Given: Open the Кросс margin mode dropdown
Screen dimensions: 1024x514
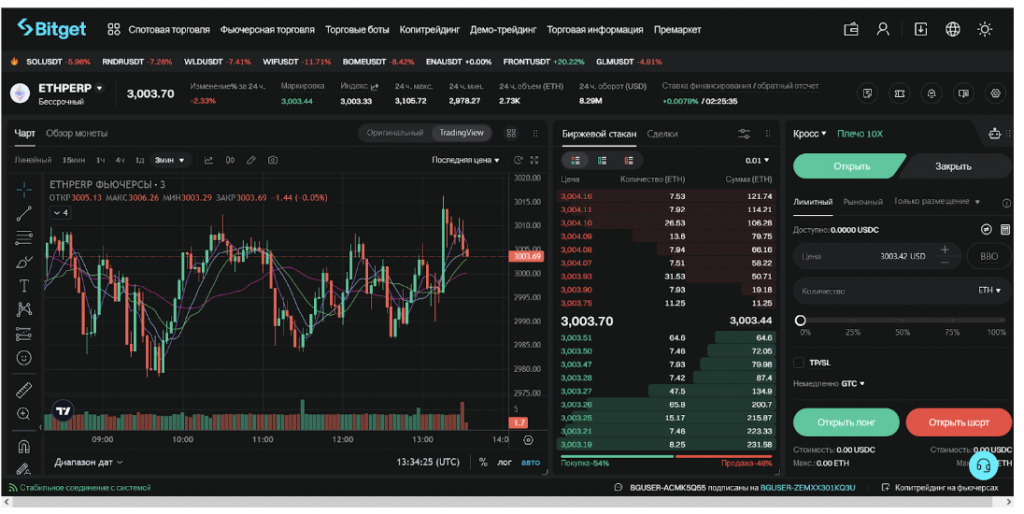Looking at the screenshot, I should [809, 134].
